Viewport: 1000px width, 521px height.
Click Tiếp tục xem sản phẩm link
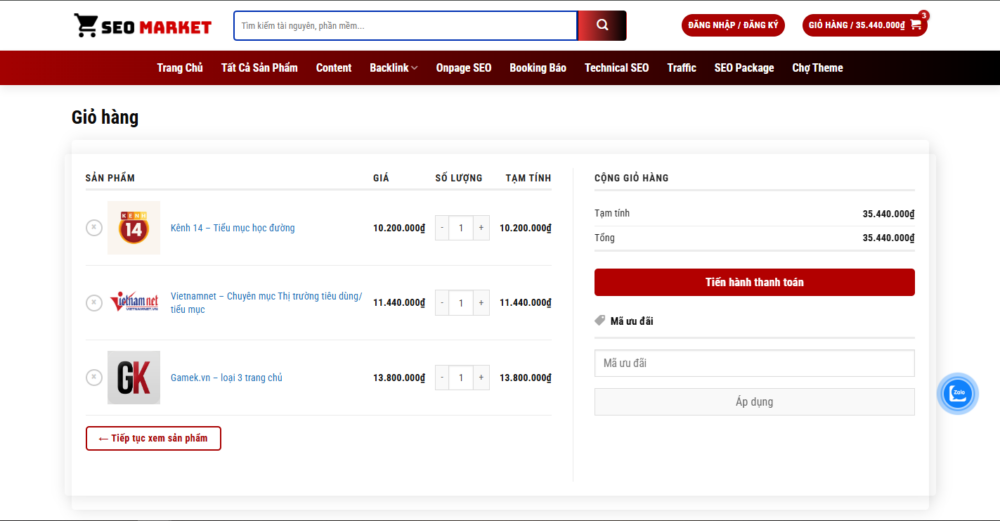pyautogui.click(x=153, y=438)
